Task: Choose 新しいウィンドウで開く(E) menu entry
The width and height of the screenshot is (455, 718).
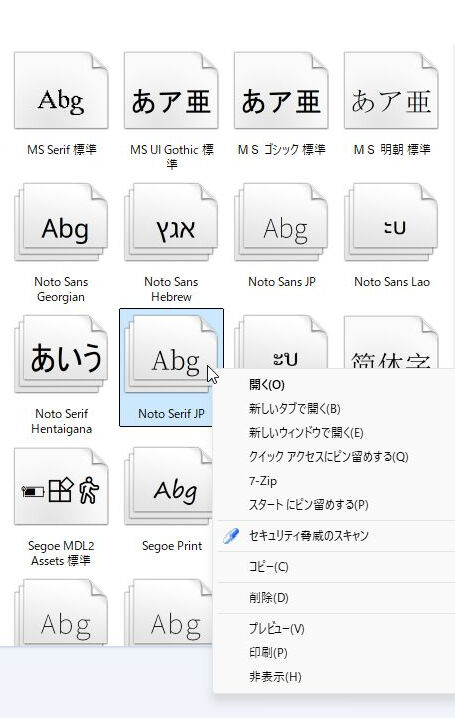Action: (306, 433)
